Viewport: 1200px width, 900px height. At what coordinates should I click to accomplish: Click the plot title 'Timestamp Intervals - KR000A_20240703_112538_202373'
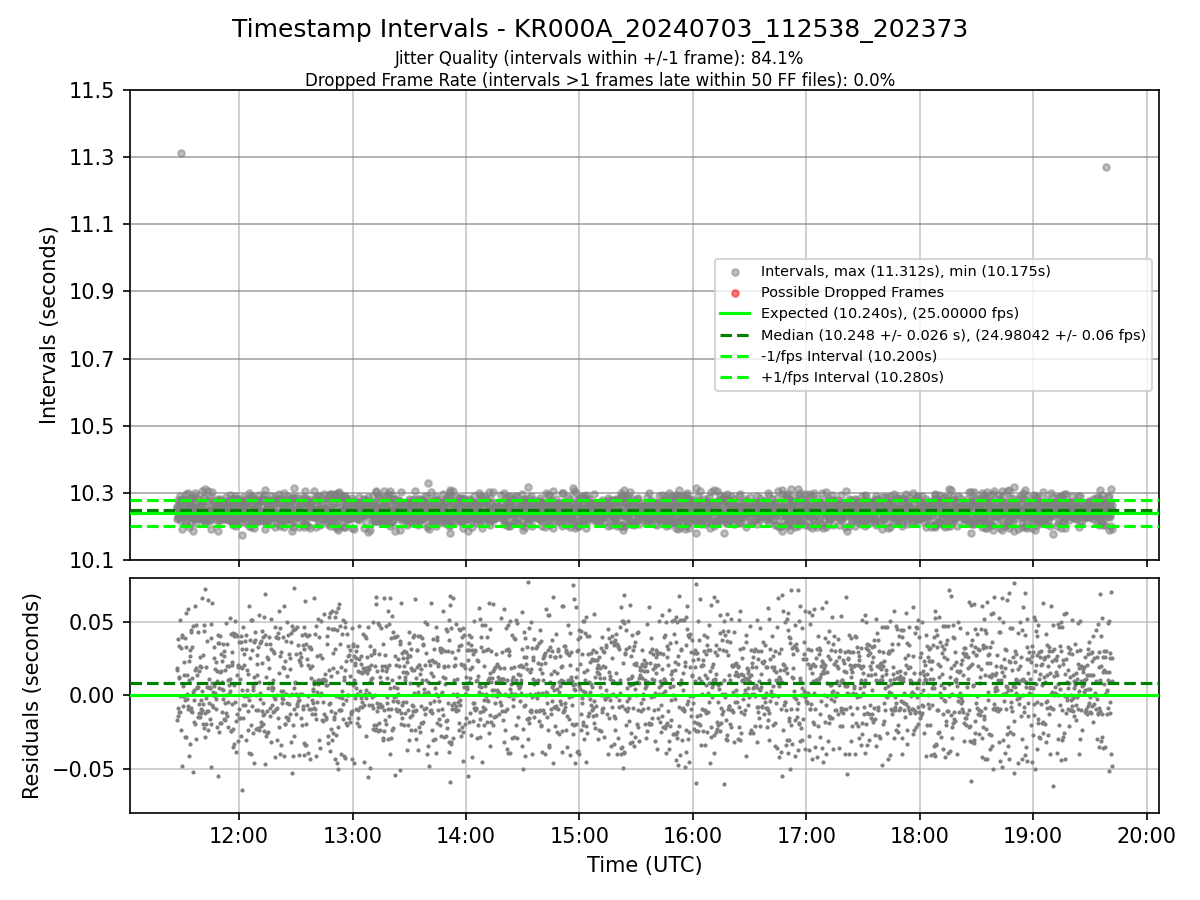600,29
